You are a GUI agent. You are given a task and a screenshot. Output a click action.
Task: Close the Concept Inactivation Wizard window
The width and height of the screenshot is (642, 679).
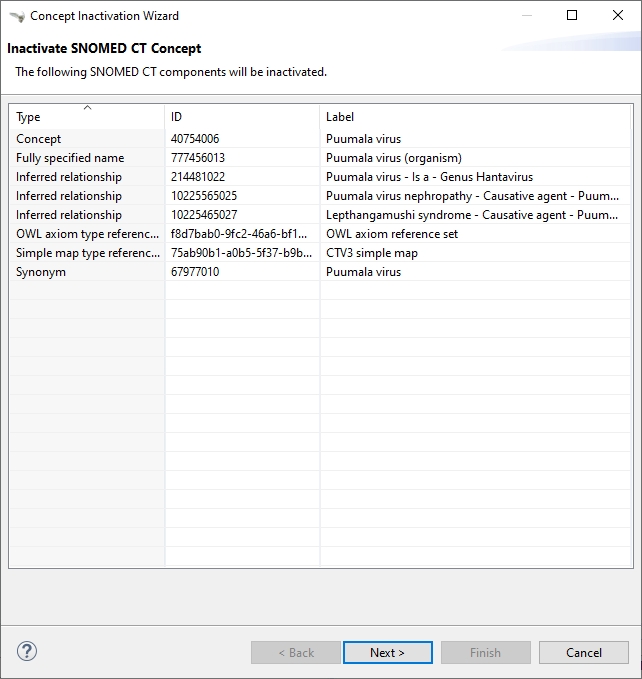[618, 16]
